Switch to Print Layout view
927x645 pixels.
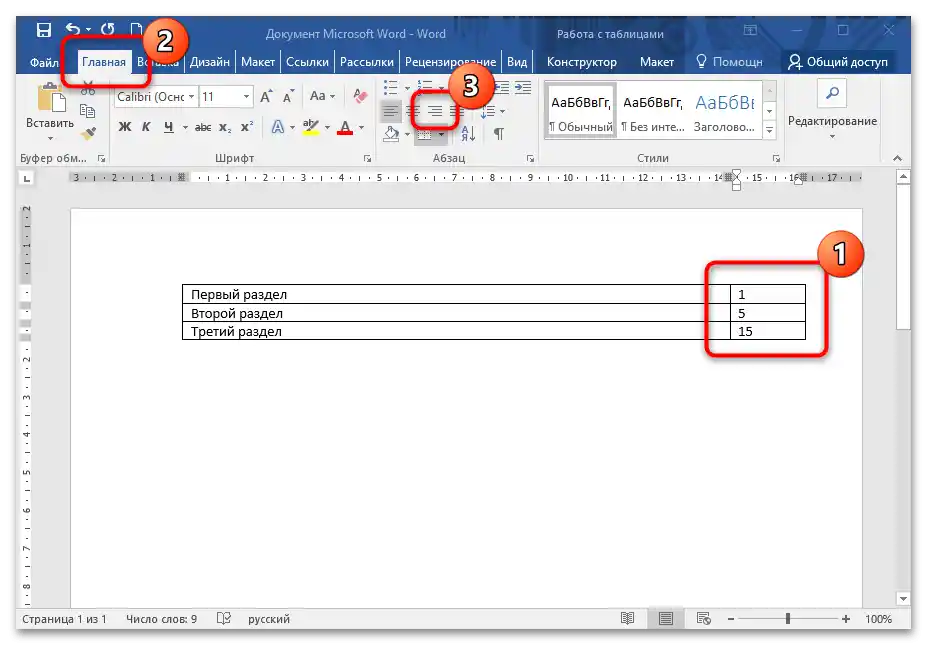click(666, 618)
